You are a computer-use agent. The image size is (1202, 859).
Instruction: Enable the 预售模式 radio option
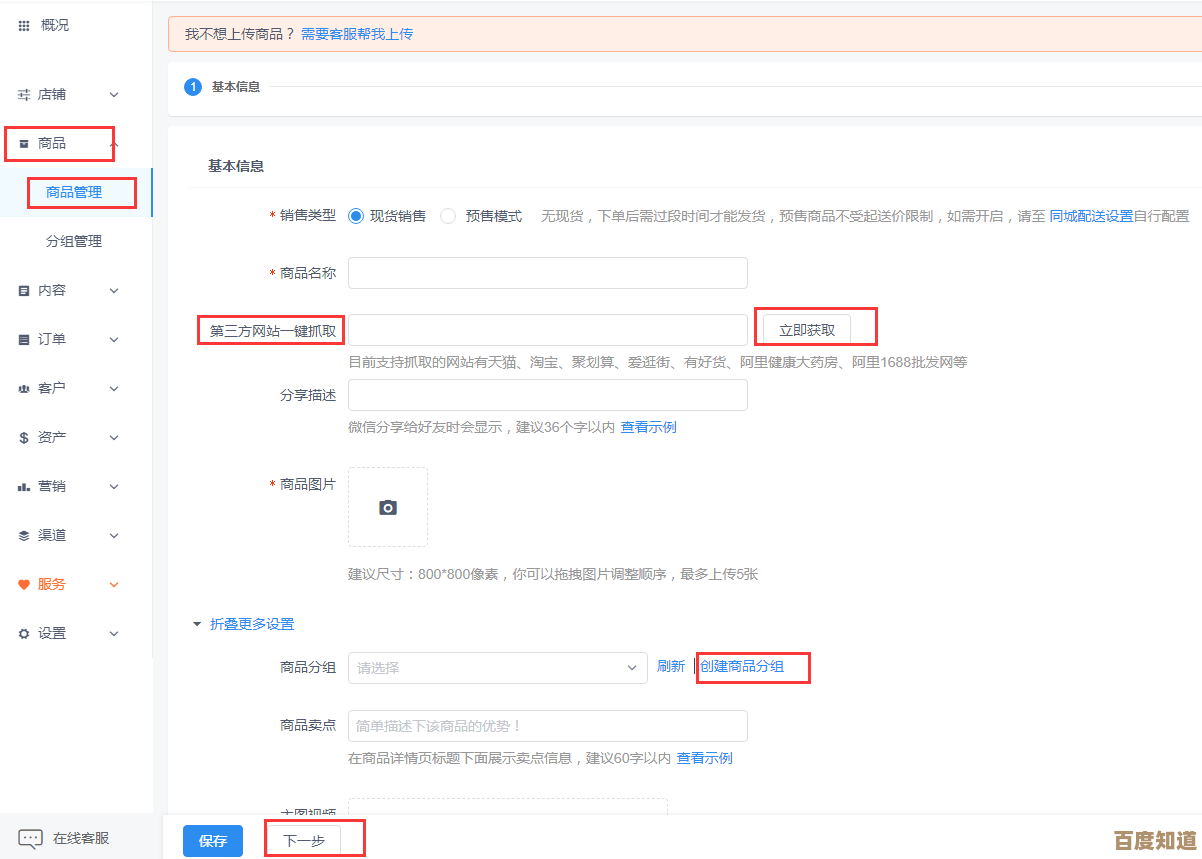click(x=447, y=214)
